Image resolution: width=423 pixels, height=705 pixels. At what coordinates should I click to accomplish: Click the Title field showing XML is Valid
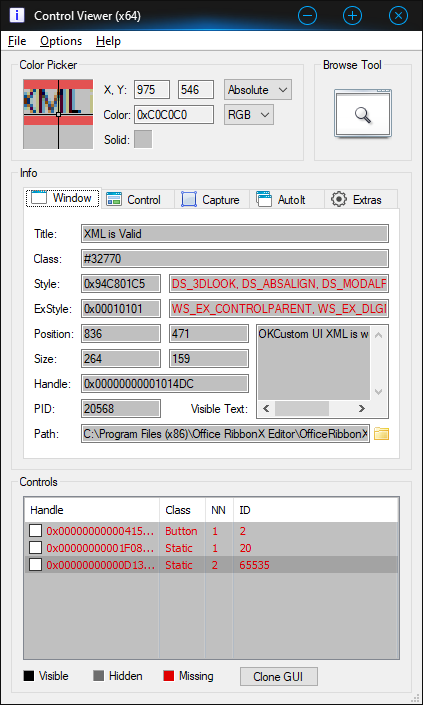235,234
